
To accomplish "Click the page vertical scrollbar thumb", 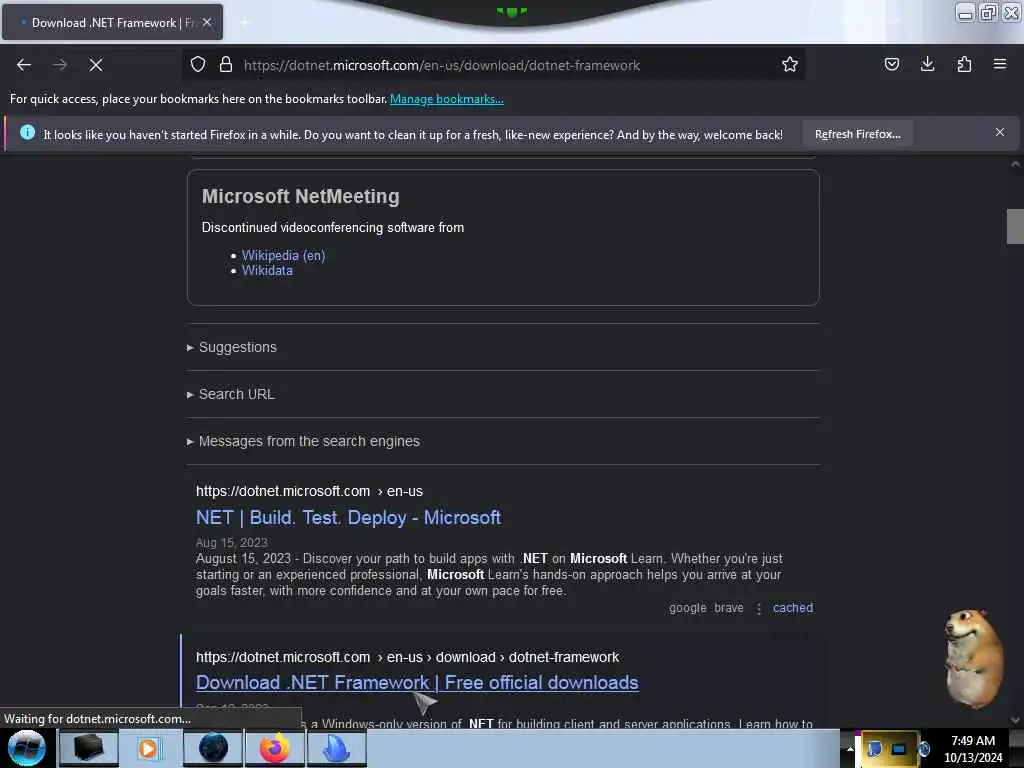I will pos(1015,226).
